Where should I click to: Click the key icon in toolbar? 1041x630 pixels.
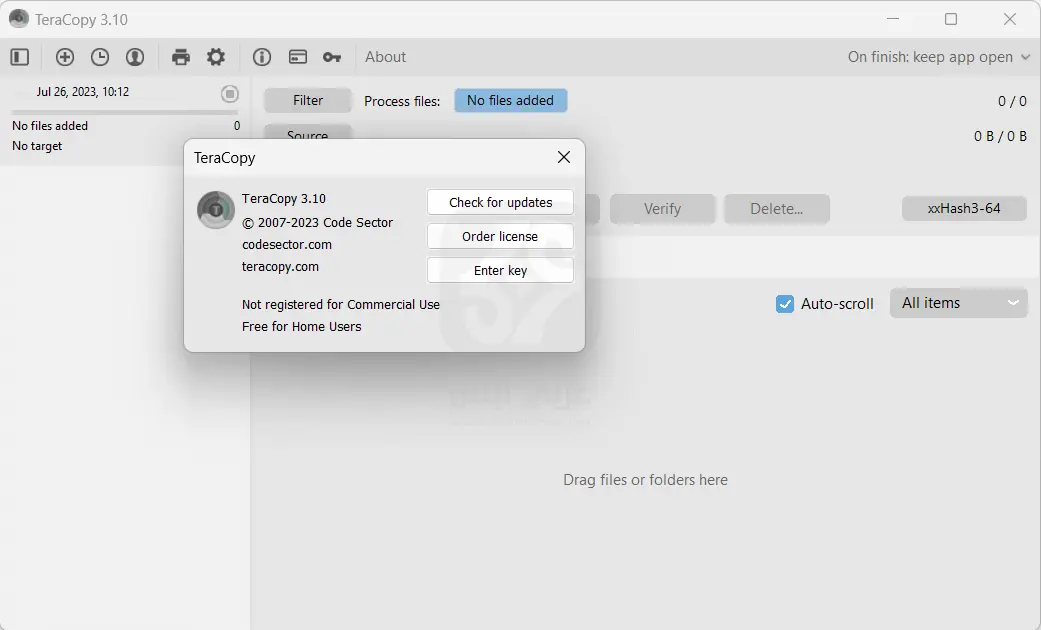[x=332, y=57]
